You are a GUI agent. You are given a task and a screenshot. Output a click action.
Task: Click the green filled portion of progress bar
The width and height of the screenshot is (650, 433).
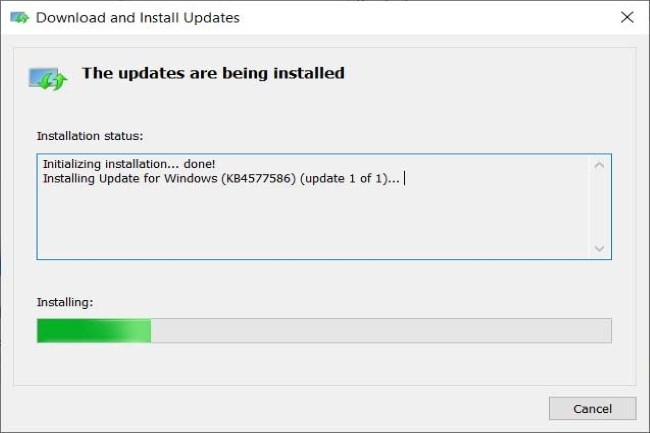(x=94, y=331)
